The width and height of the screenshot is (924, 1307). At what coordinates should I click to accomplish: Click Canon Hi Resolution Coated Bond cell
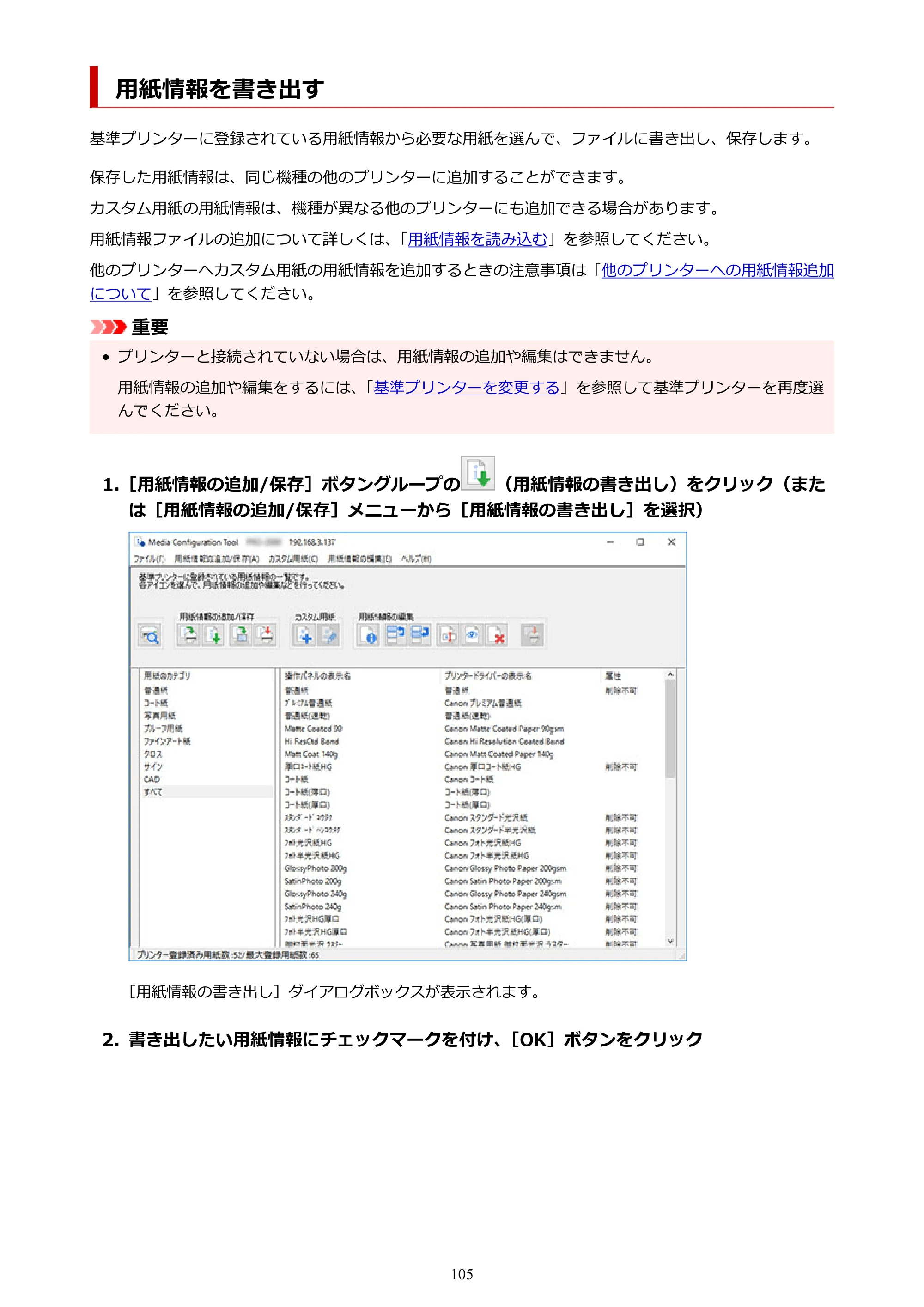click(x=505, y=741)
